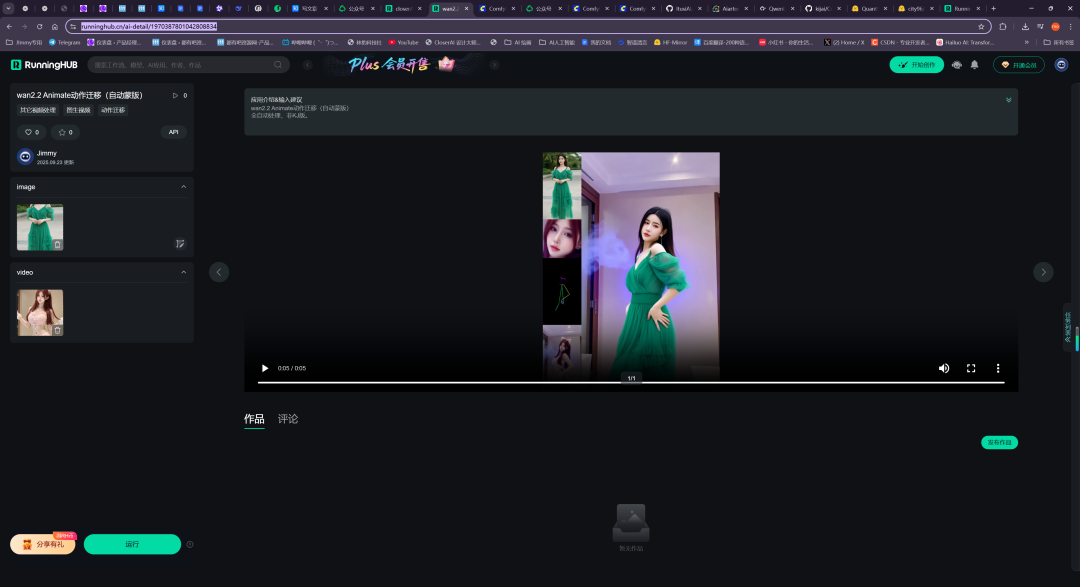
Task: Open Chrome three-dot menu
Action: point(1070,26)
